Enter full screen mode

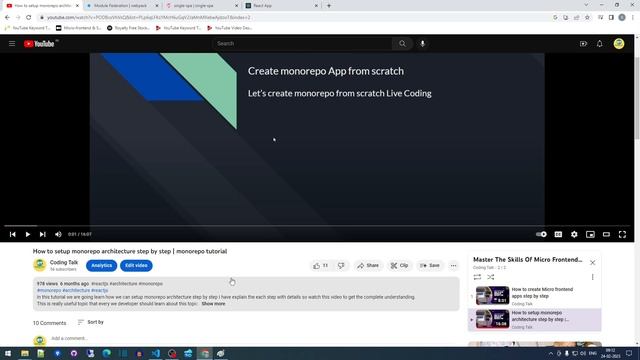pos(622,234)
